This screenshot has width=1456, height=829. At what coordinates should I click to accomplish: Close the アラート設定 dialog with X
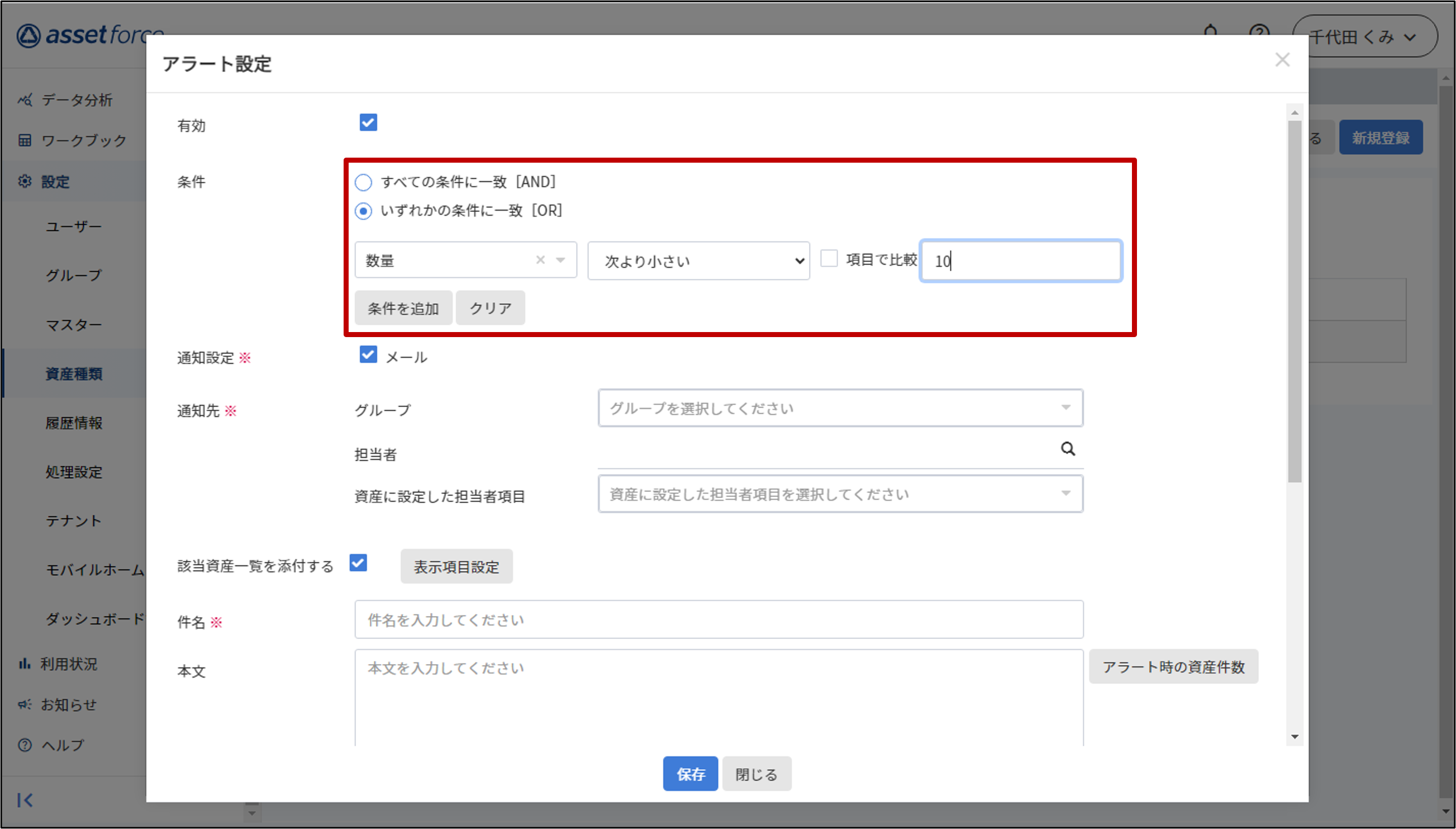(1282, 60)
